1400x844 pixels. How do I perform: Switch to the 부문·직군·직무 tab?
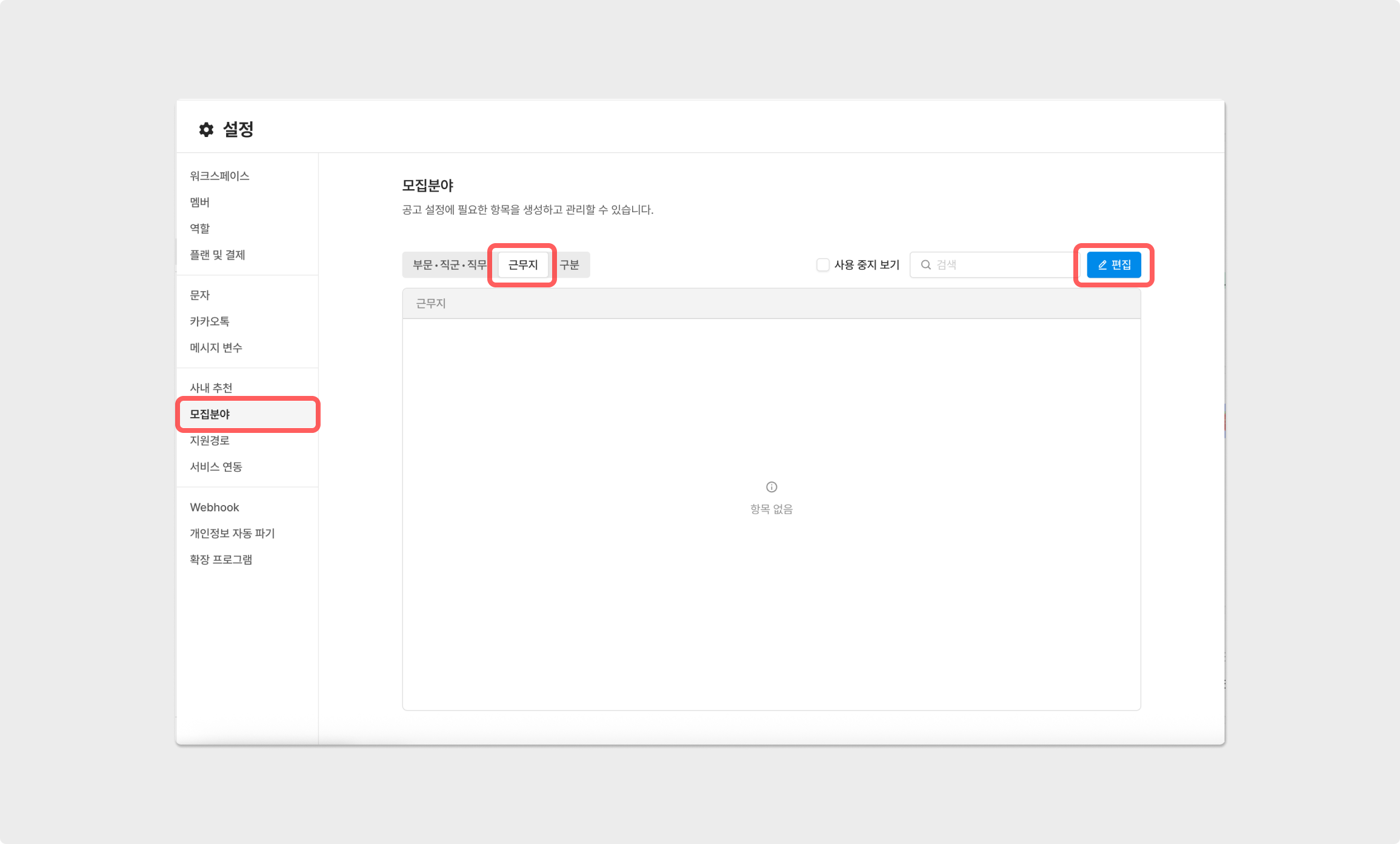click(449, 265)
